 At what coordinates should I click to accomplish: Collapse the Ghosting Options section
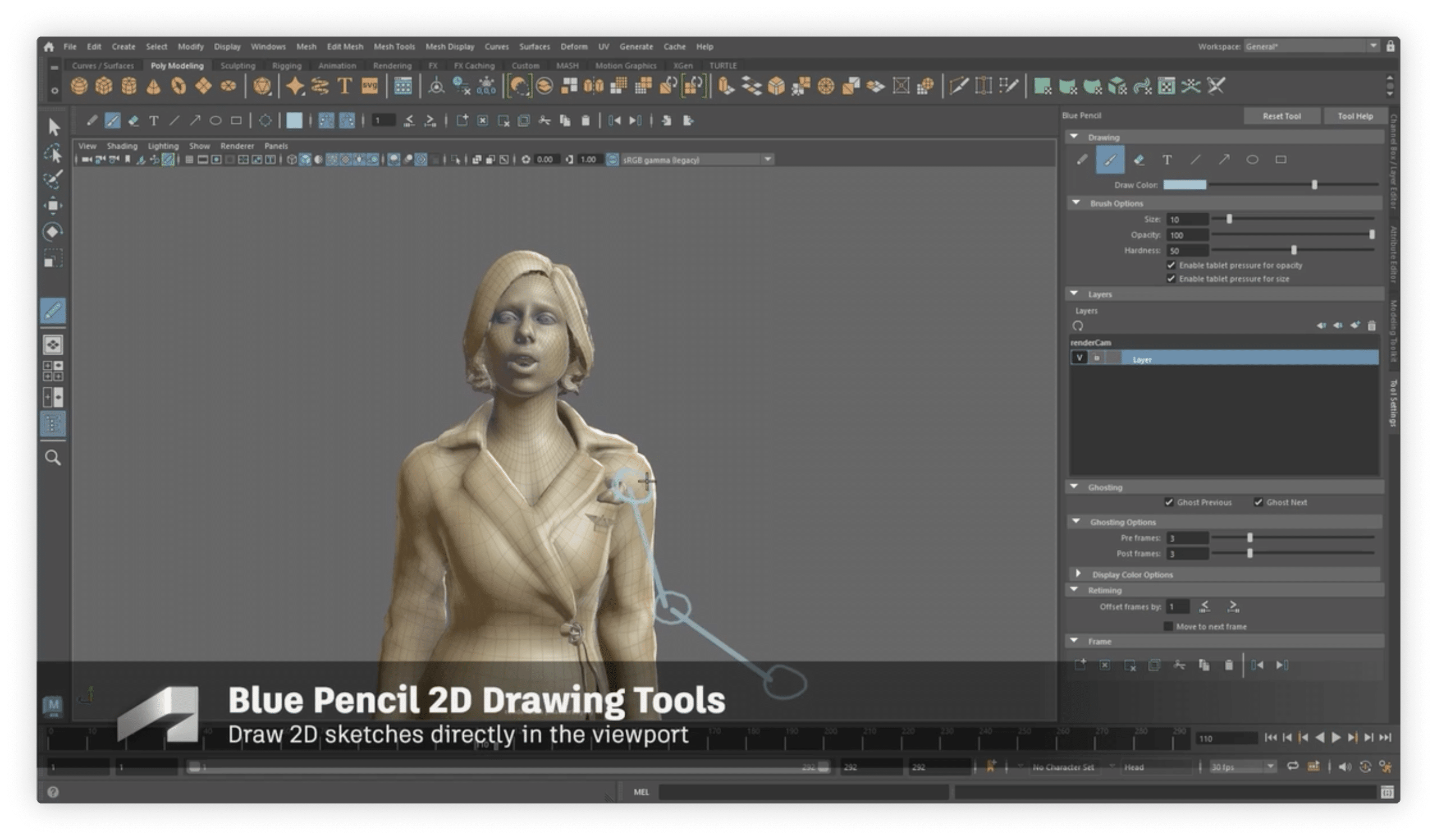(x=1076, y=521)
